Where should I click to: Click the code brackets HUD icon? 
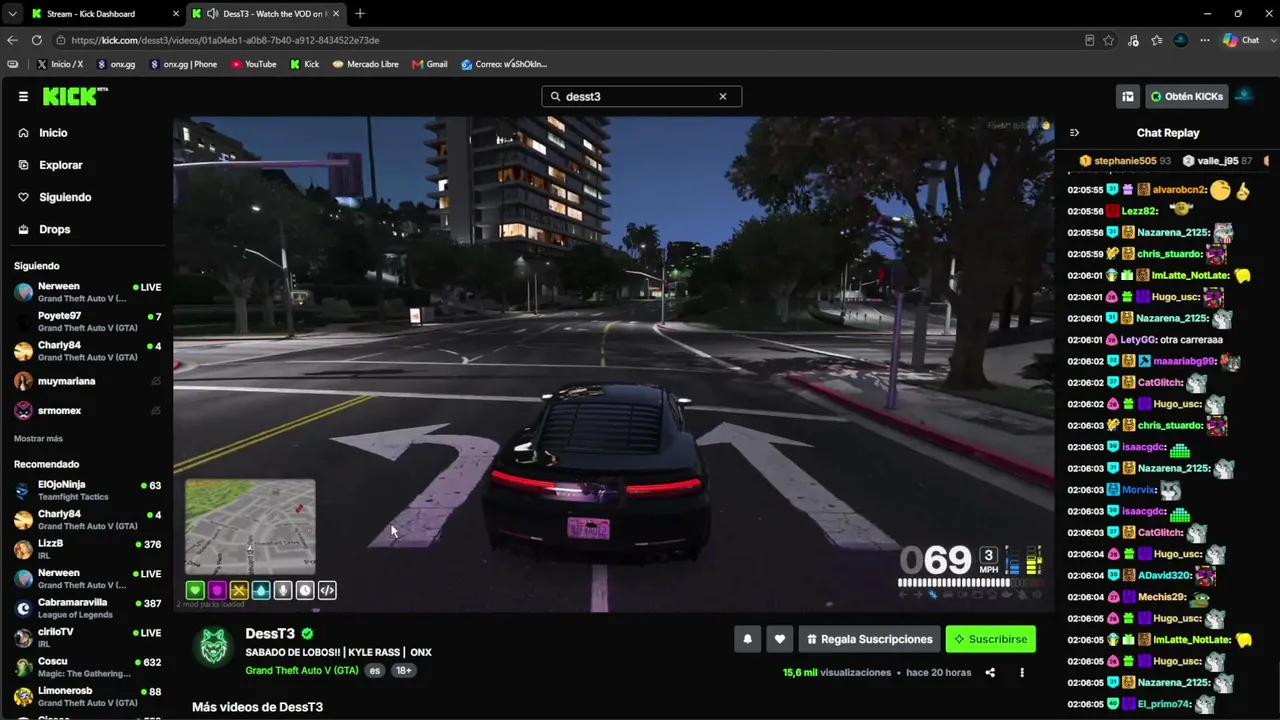click(x=327, y=590)
